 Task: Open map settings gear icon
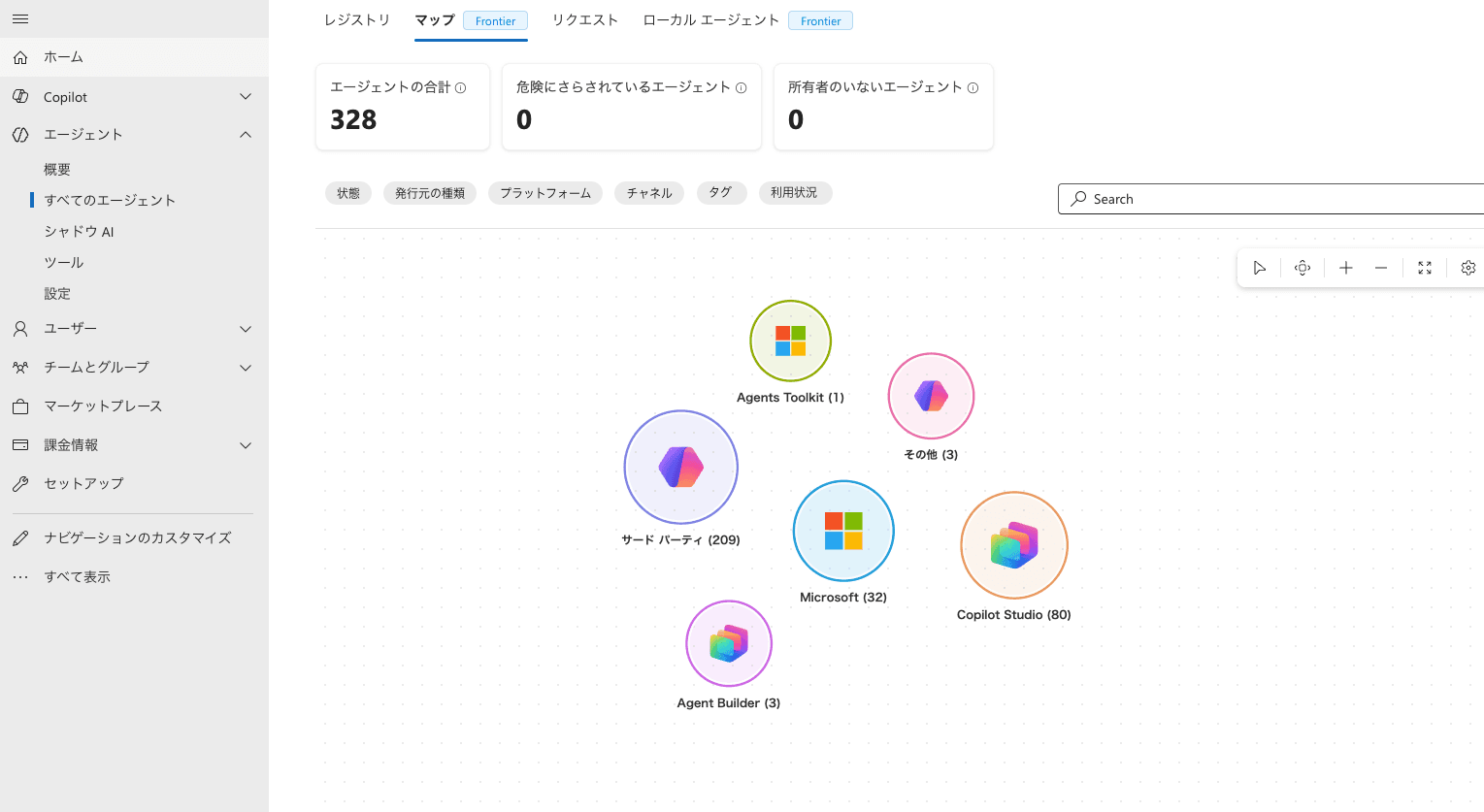(x=1468, y=268)
